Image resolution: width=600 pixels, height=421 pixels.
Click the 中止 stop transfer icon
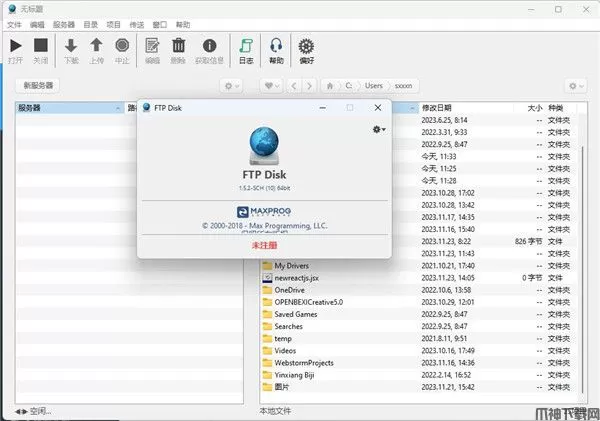122,45
